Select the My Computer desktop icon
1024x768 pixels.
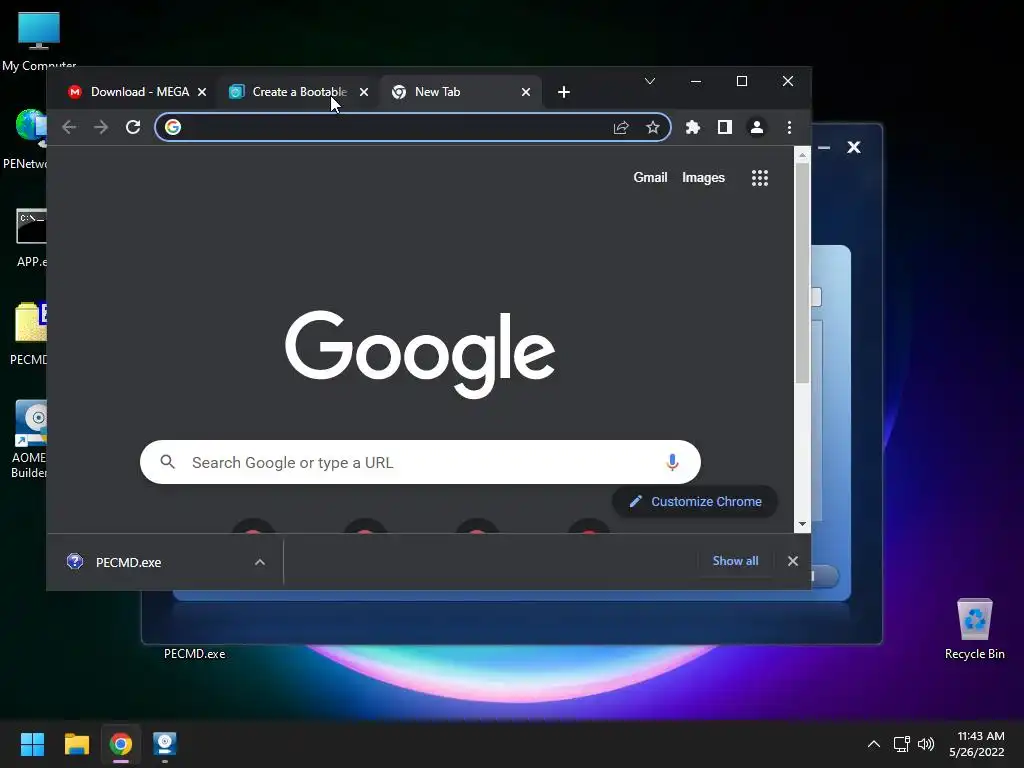39,40
